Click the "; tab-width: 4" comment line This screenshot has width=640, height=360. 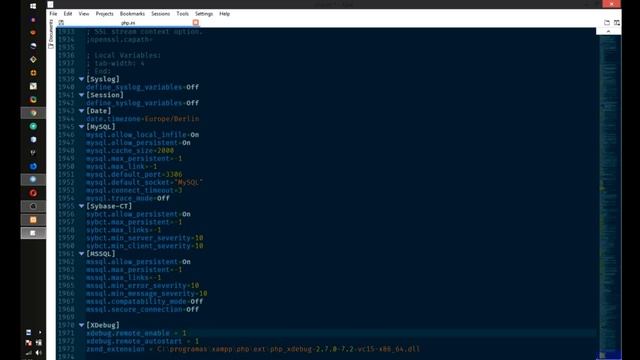115,63
